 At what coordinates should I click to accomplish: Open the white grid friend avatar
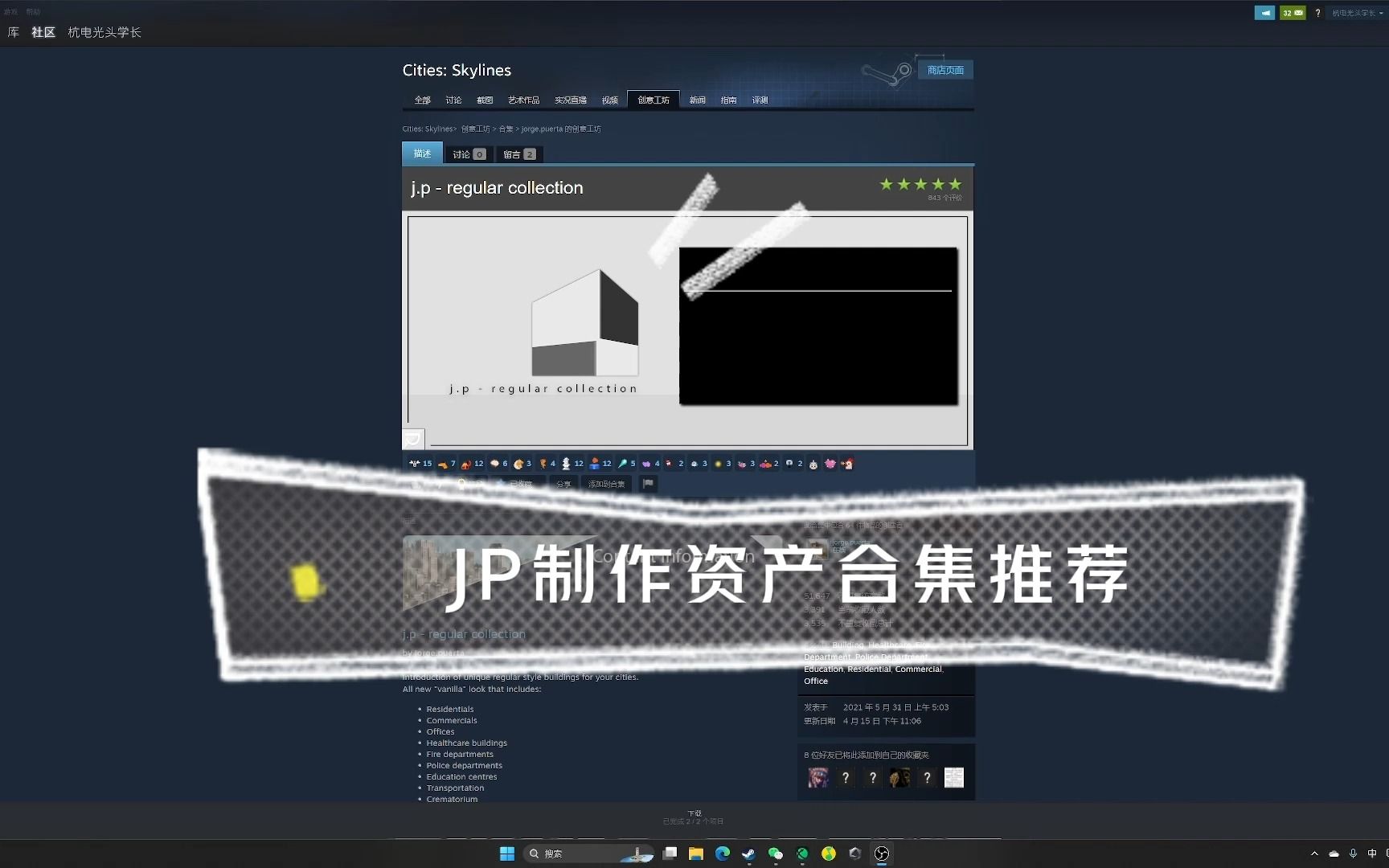tap(953, 777)
